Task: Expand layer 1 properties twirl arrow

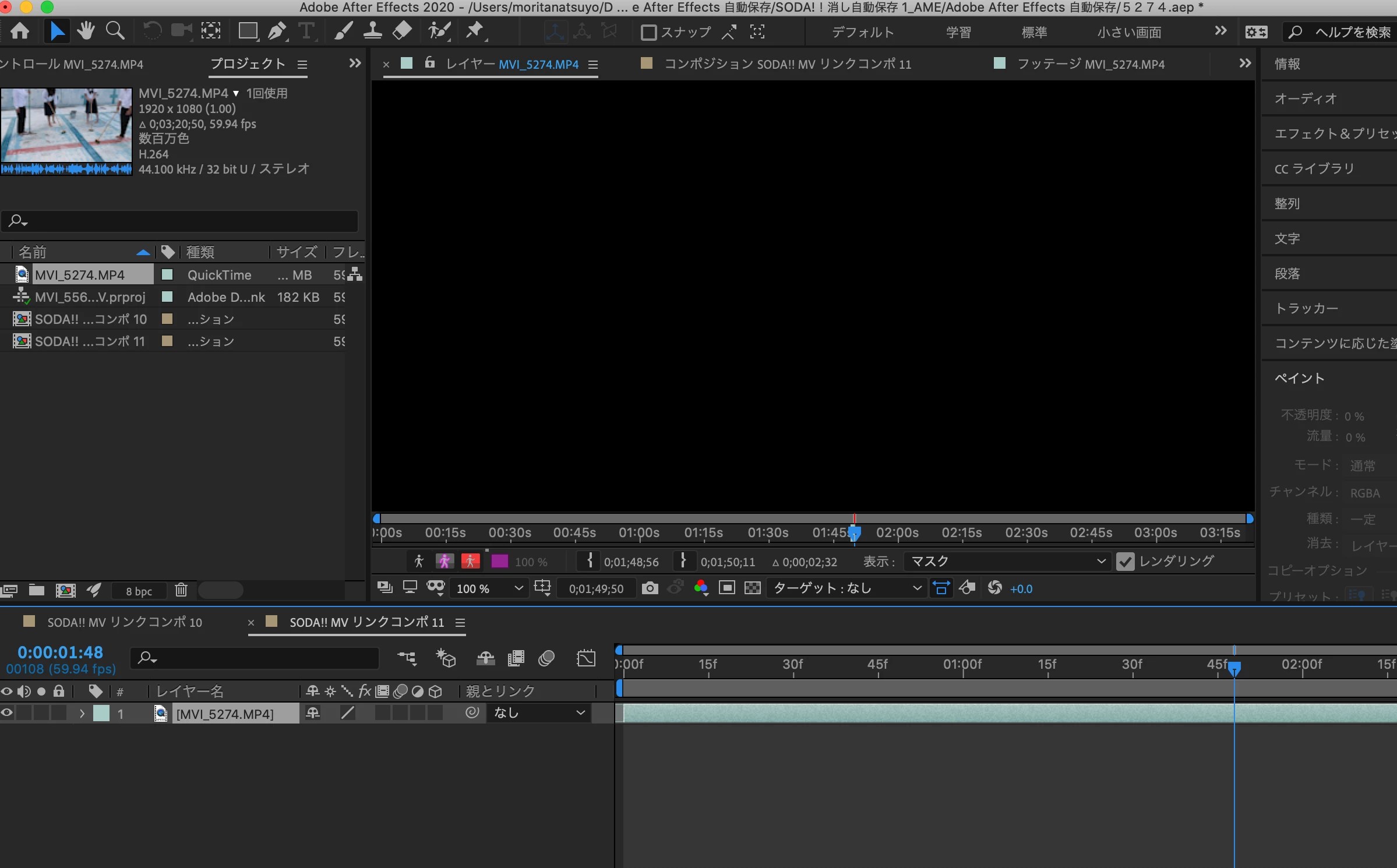Action: pos(82,714)
